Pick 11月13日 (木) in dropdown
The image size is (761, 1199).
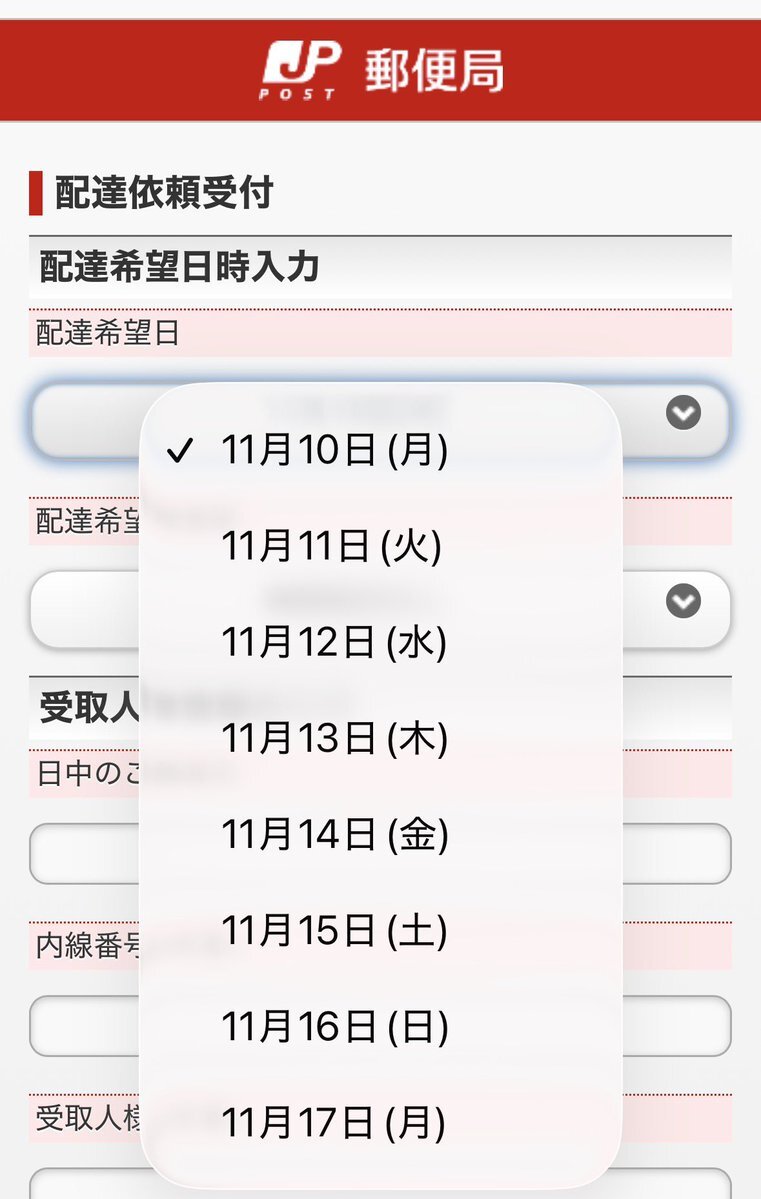click(x=334, y=739)
